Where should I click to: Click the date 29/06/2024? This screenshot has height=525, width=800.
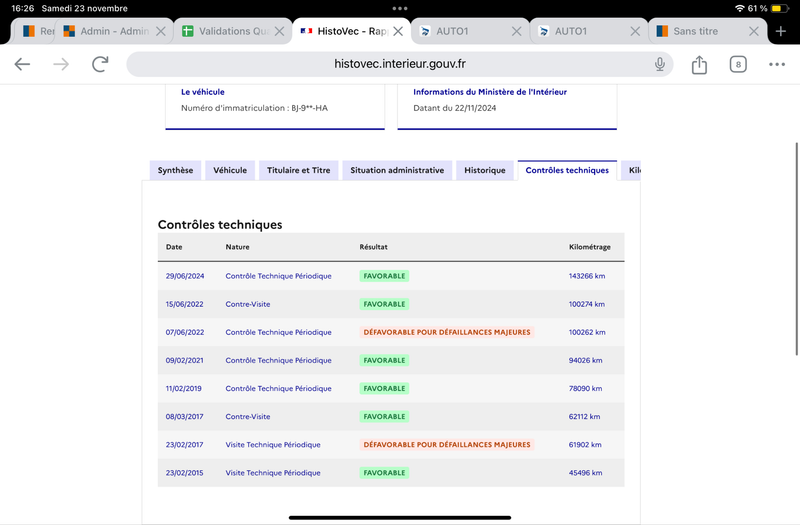click(185, 276)
